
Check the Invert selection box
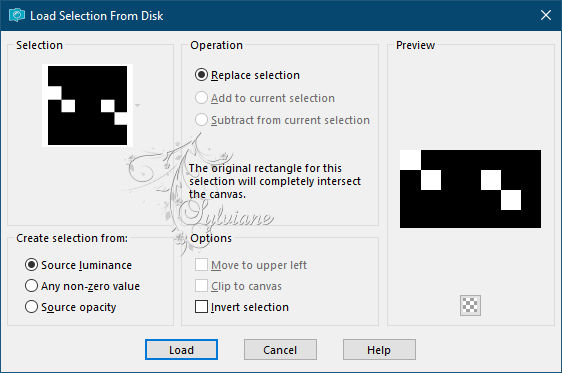click(242, 307)
